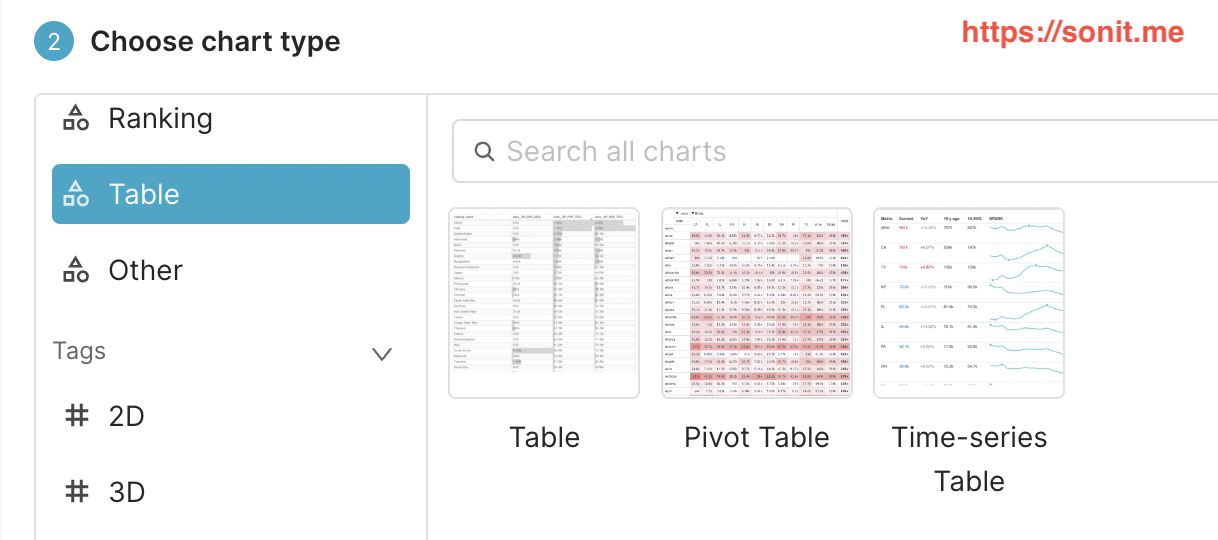Click the shapes icon beside Other

[76, 270]
